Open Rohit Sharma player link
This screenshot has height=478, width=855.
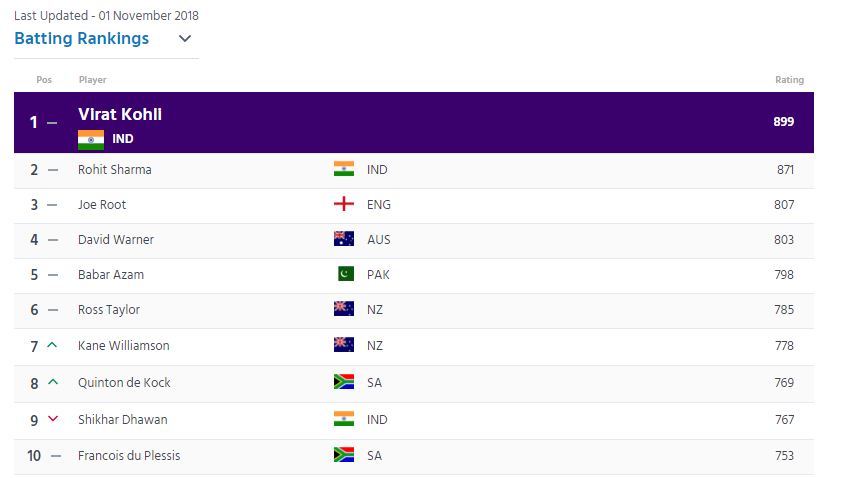click(115, 170)
